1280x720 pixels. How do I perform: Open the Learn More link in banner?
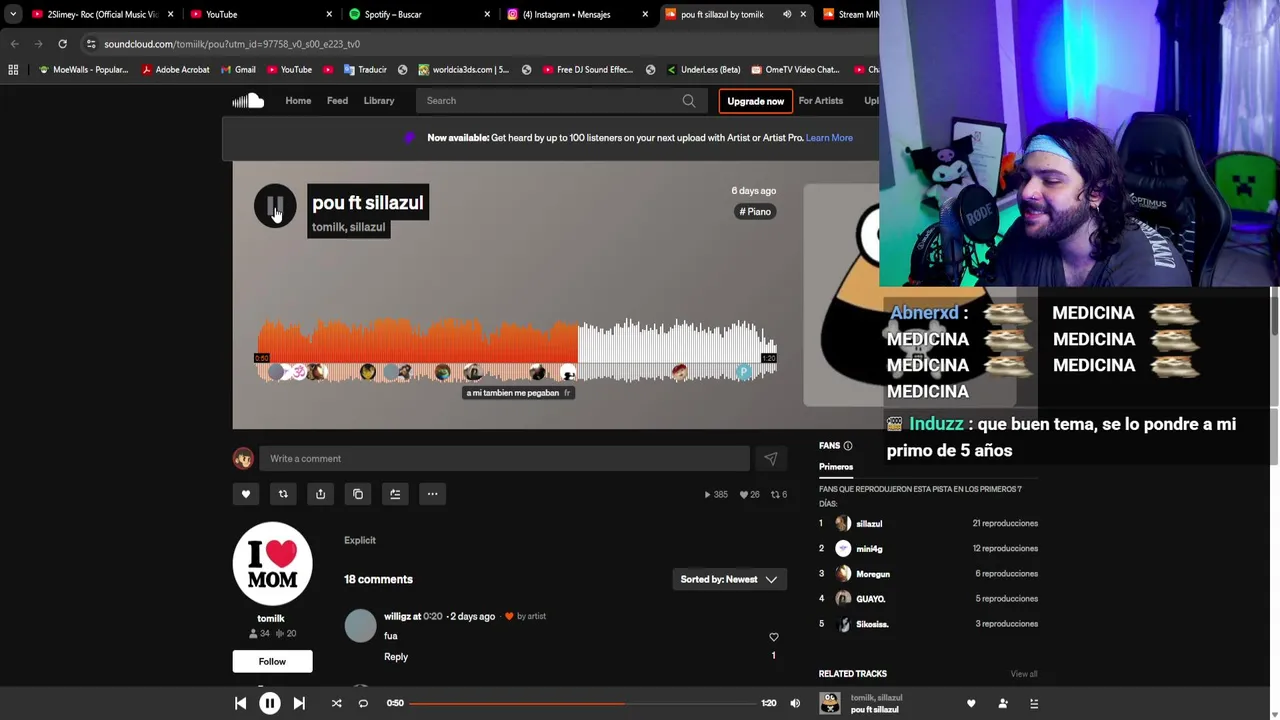coord(829,138)
